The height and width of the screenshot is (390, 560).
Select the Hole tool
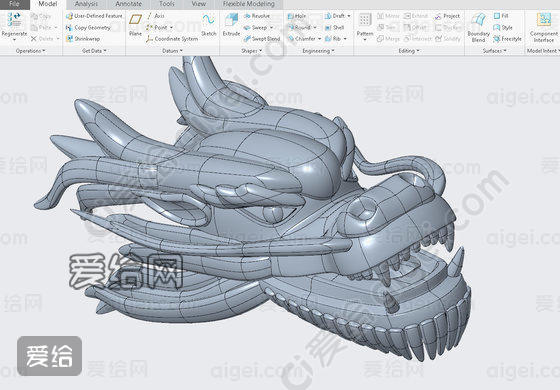pos(297,16)
